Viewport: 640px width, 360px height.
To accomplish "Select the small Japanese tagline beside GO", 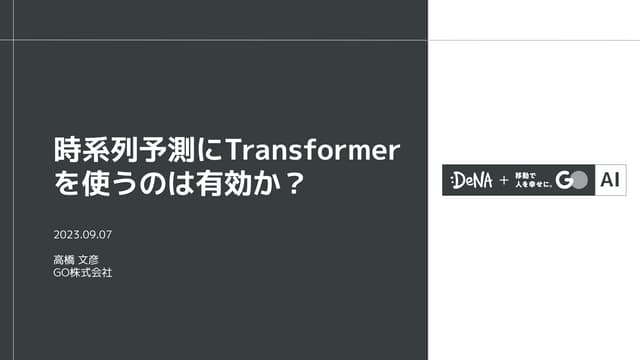I will click(533, 180).
